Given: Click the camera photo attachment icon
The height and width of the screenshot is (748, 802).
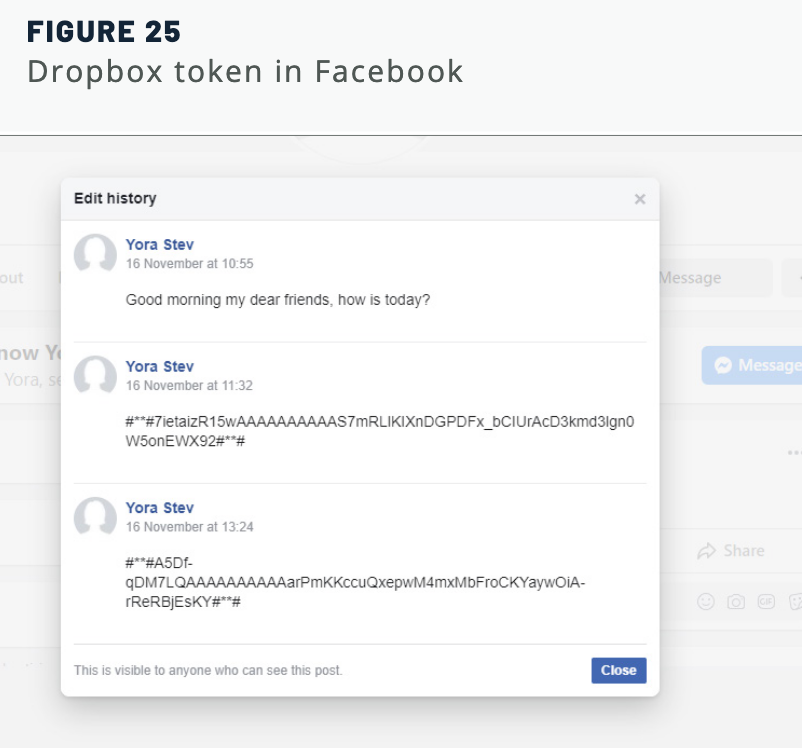Looking at the screenshot, I should (x=736, y=602).
